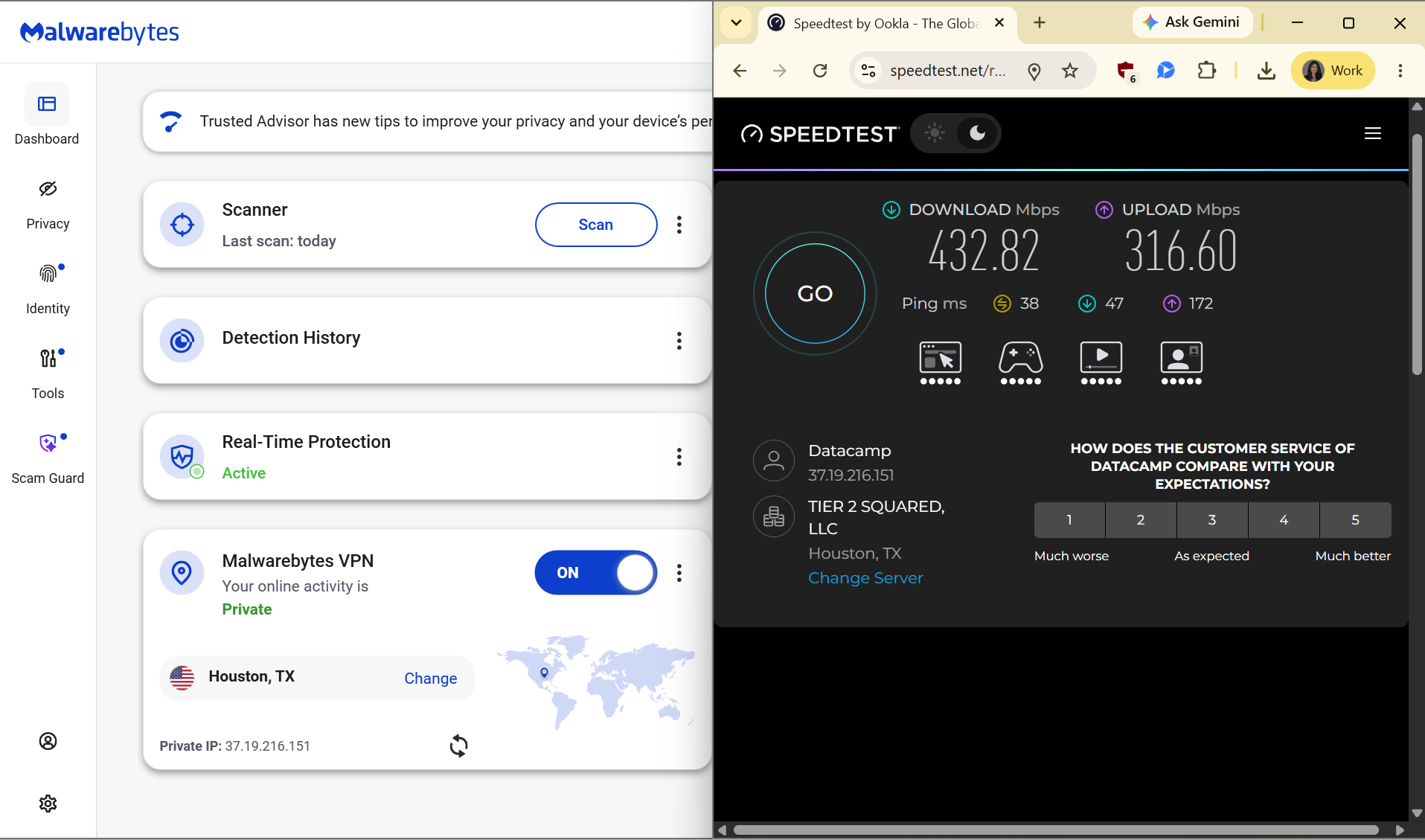The image size is (1425, 840).
Task: Click the world map in VPN card
Action: coord(596,682)
